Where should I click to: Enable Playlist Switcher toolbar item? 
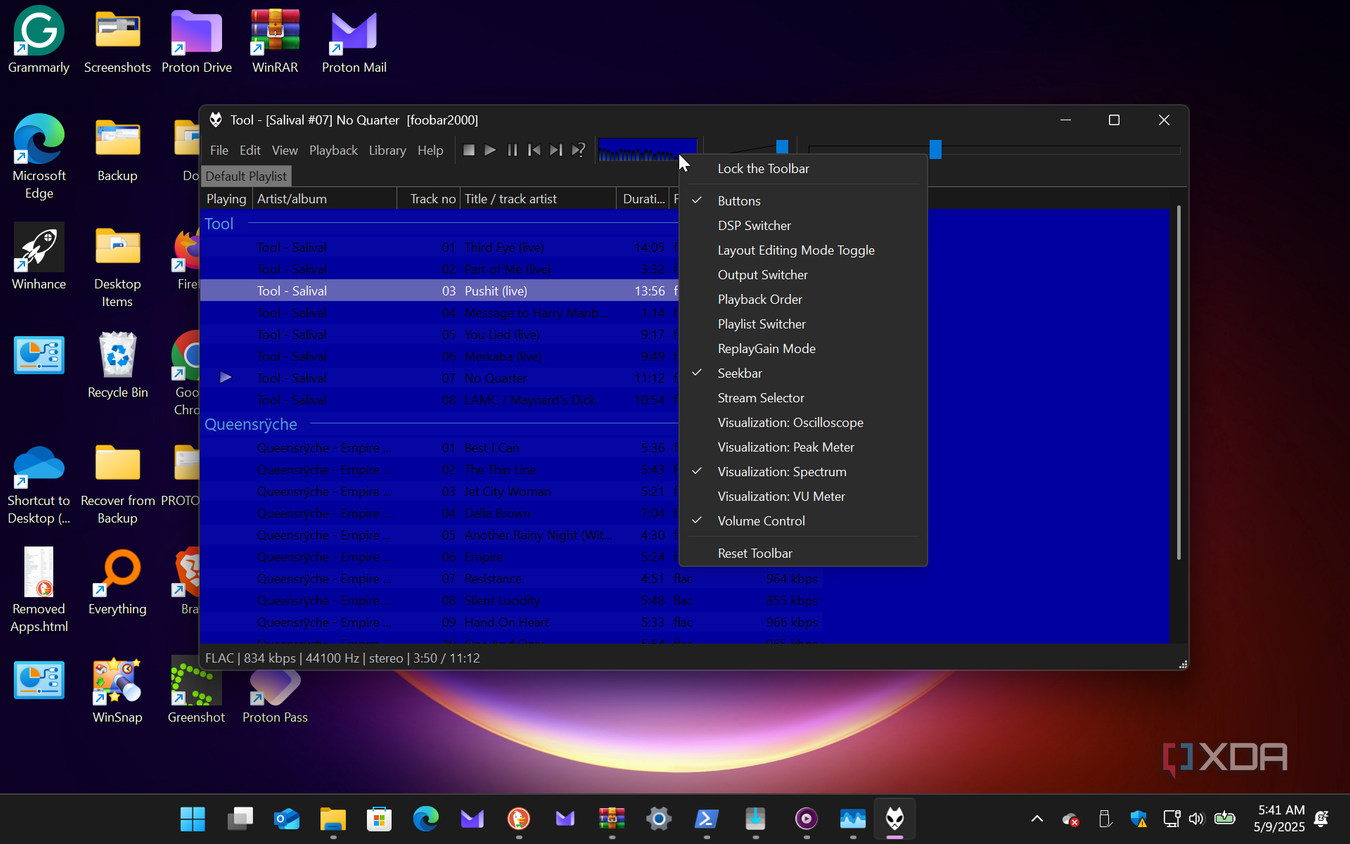[x=803, y=324]
